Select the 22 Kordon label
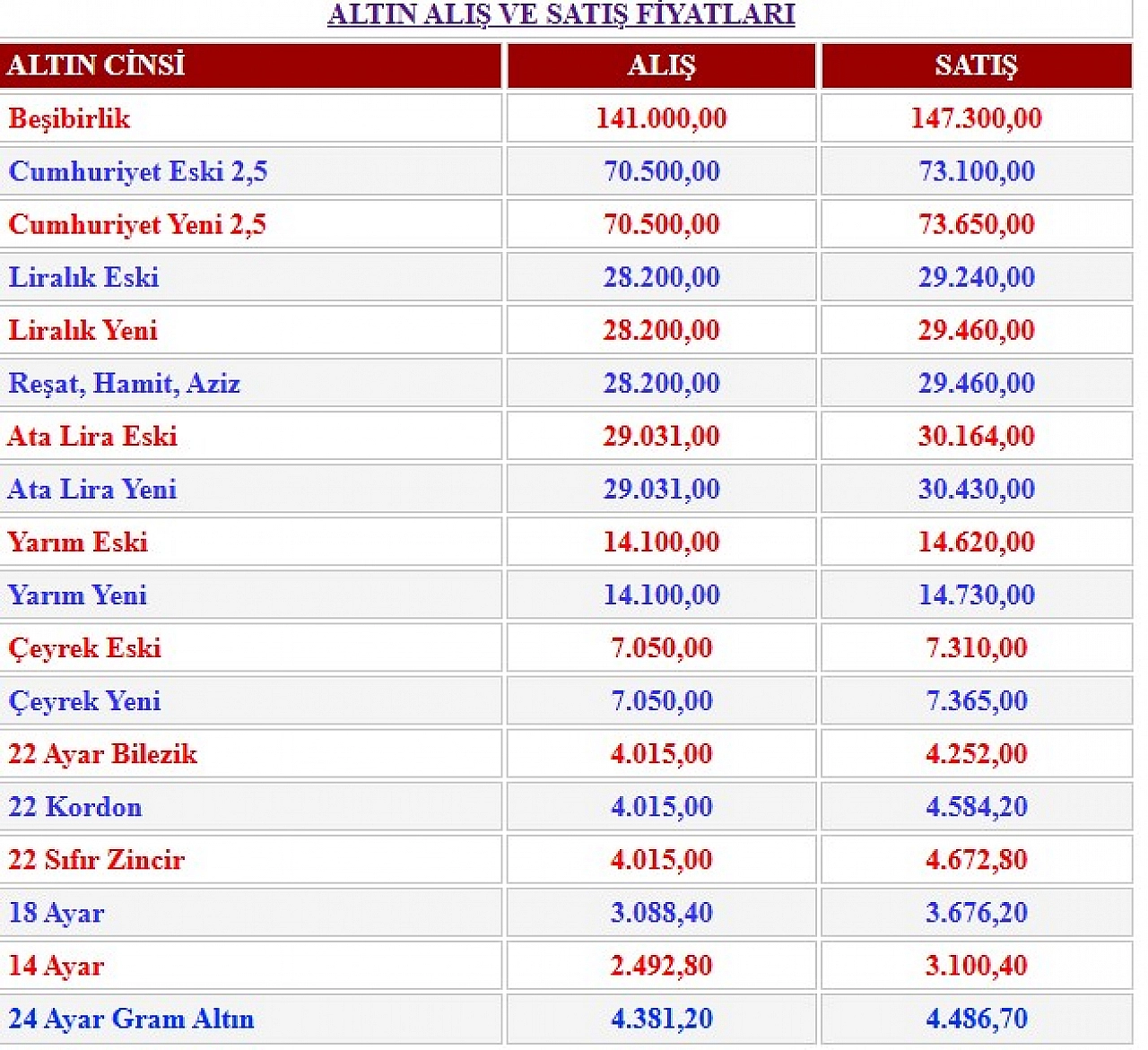 click(75, 807)
